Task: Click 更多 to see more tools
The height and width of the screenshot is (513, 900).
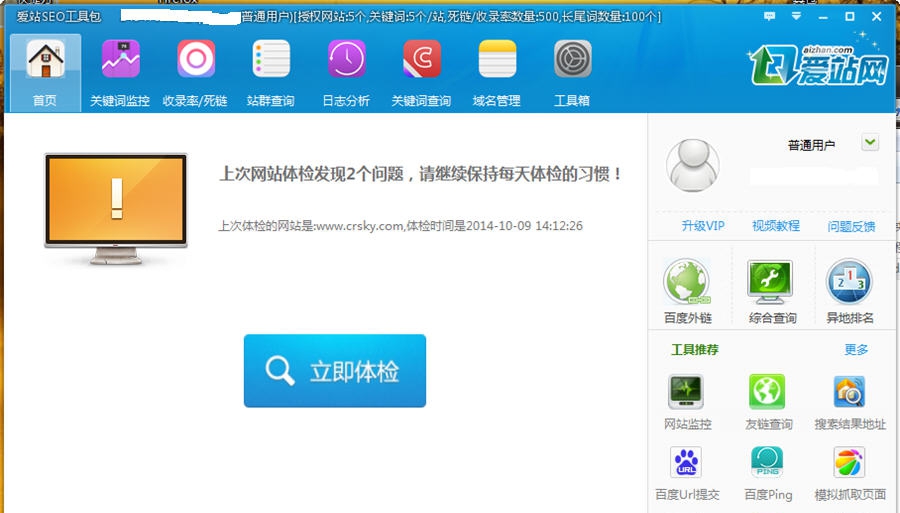Action: click(856, 349)
